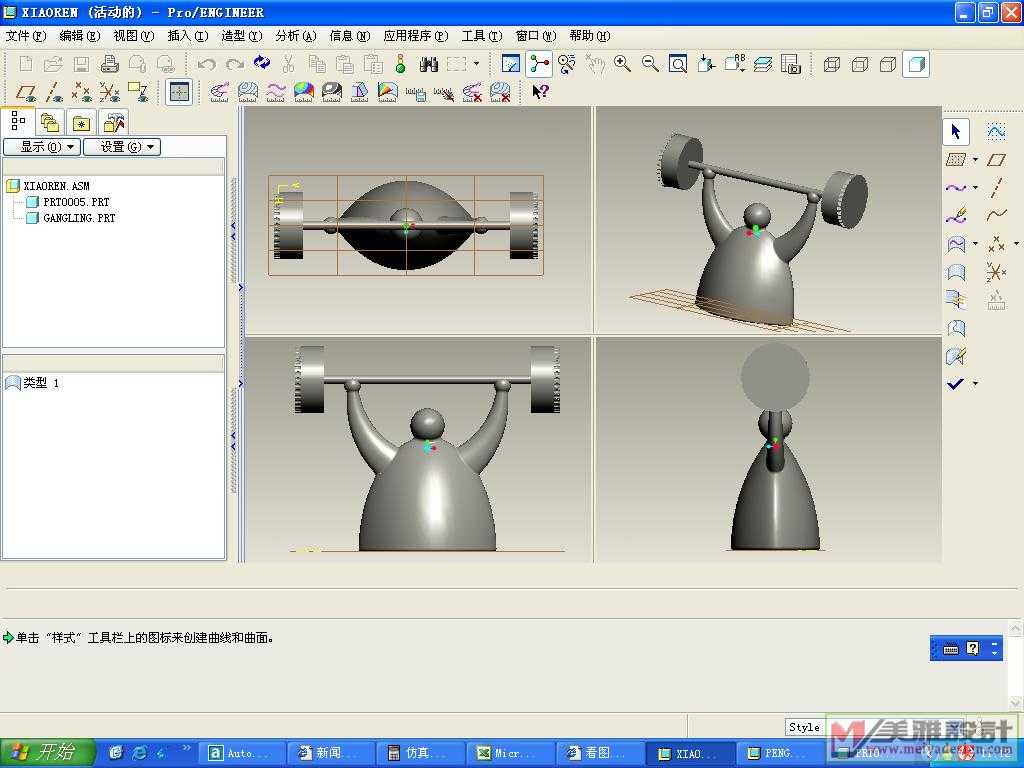Click the datum coordinate system tool
The image size is (1024, 768).
click(x=997, y=272)
